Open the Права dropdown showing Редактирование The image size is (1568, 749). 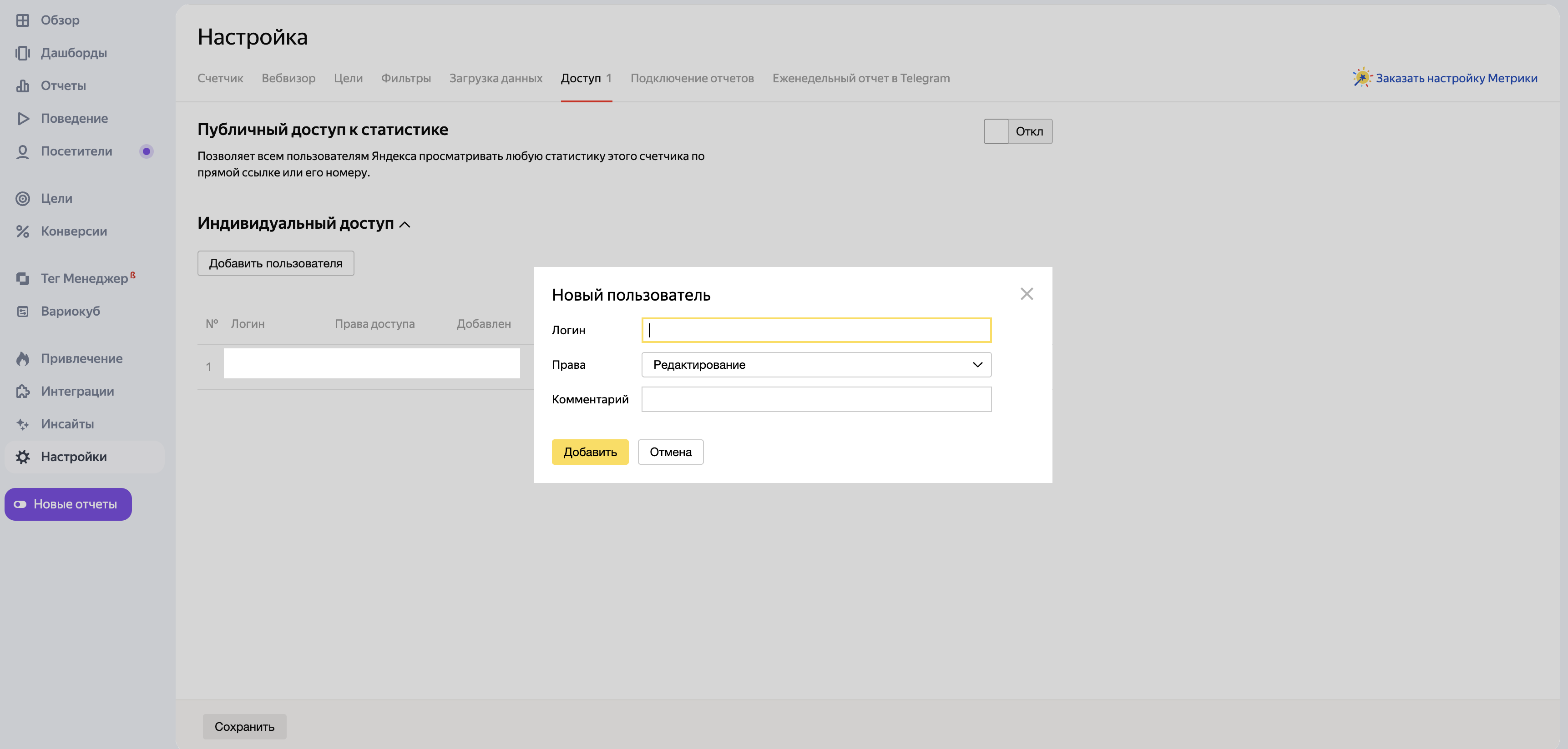click(x=816, y=364)
